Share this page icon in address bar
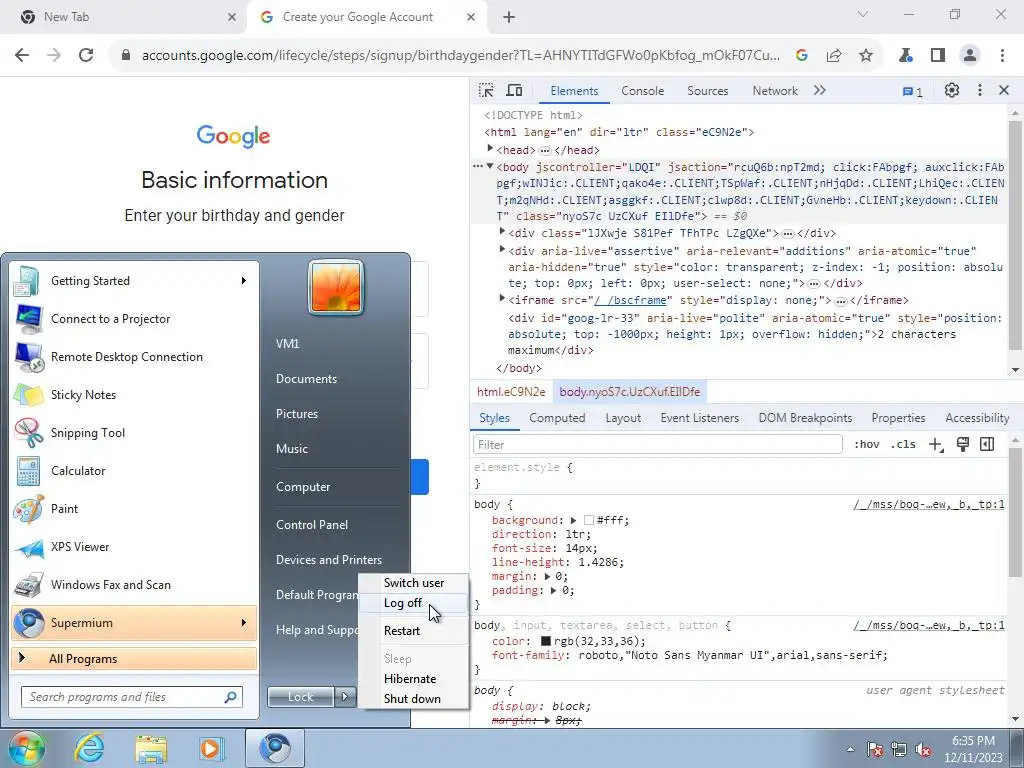The width and height of the screenshot is (1024, 768). coord(834,56)
